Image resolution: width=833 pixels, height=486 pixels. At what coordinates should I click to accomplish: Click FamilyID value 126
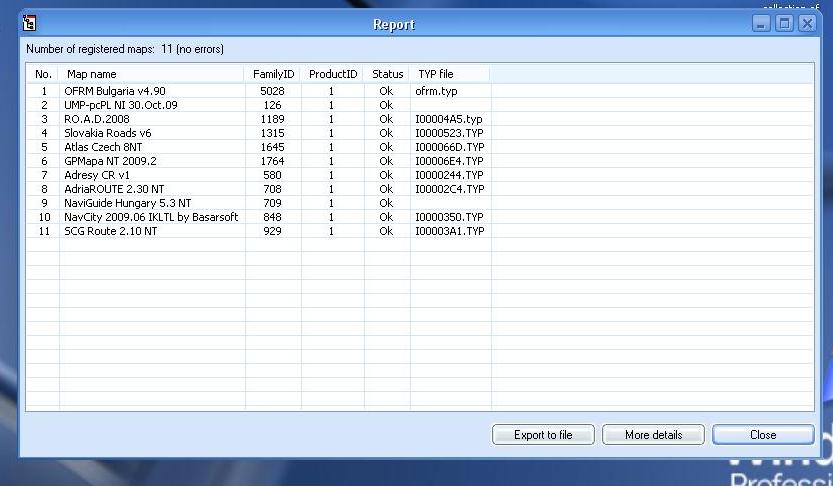click(272, 105)
